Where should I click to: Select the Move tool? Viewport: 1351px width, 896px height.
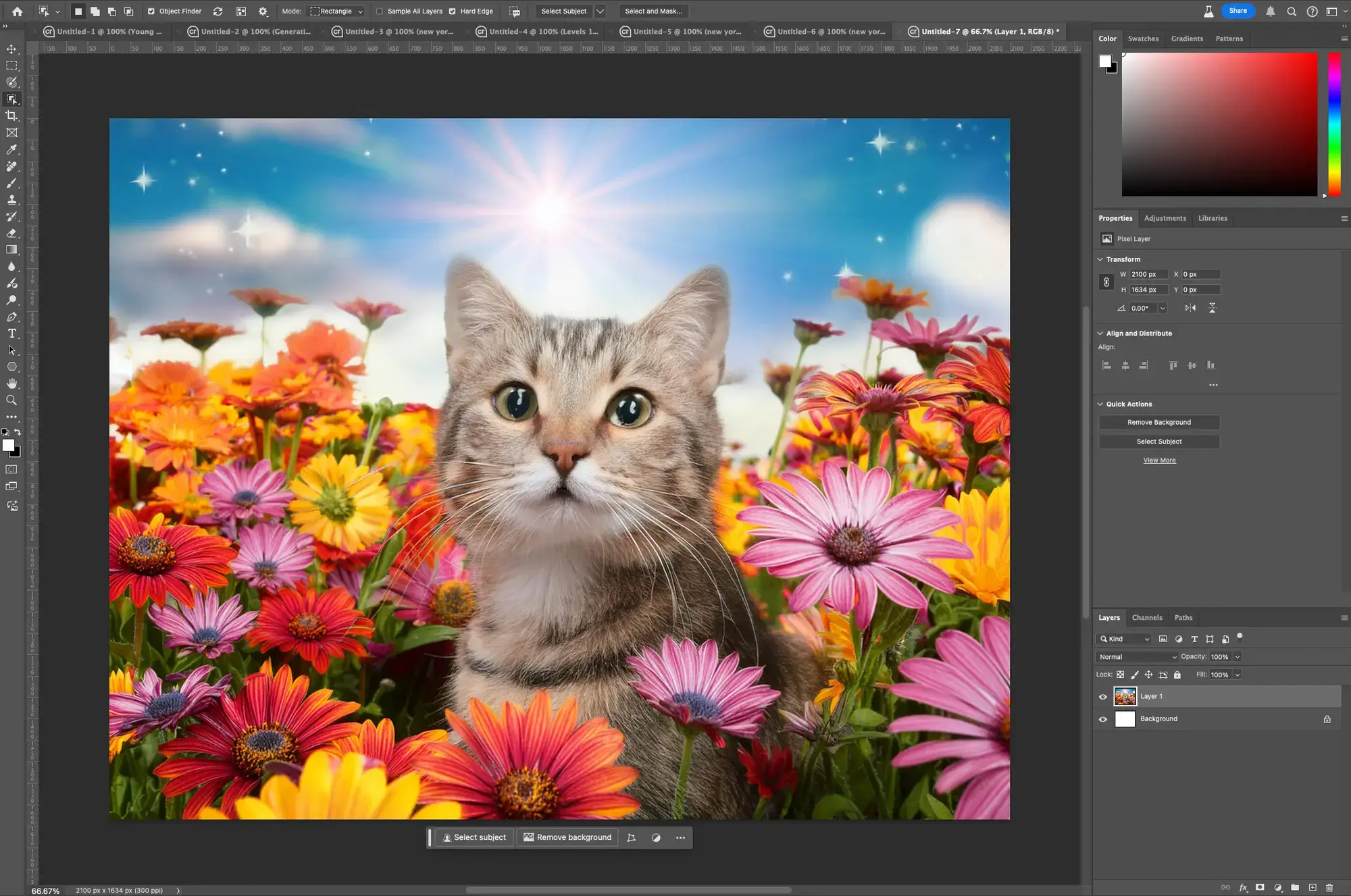(12, 49)
